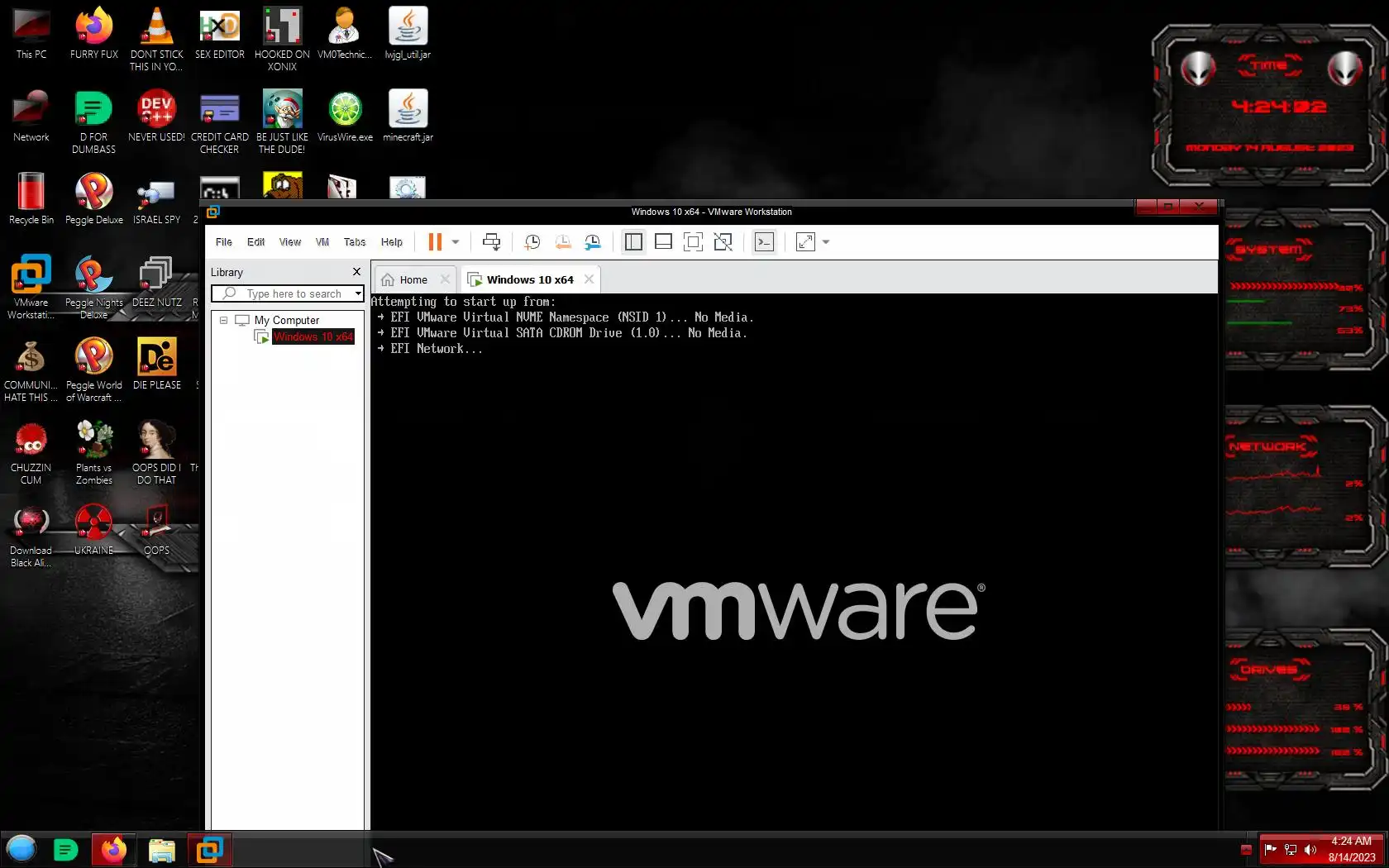Click the VMware Workstation taskbar button
1389x868 pixels.
pyautogui.click(x=210, y=849)
